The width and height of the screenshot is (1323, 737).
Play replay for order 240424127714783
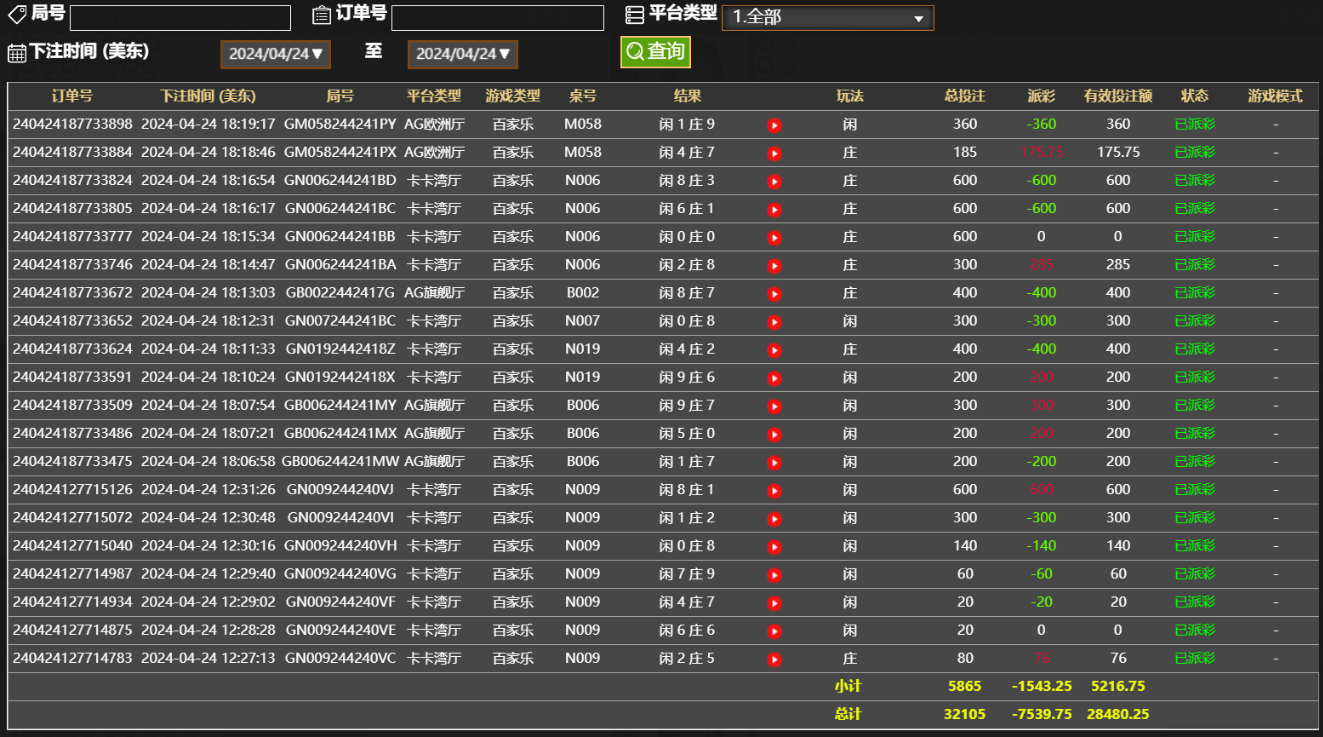tap(774, 659)
